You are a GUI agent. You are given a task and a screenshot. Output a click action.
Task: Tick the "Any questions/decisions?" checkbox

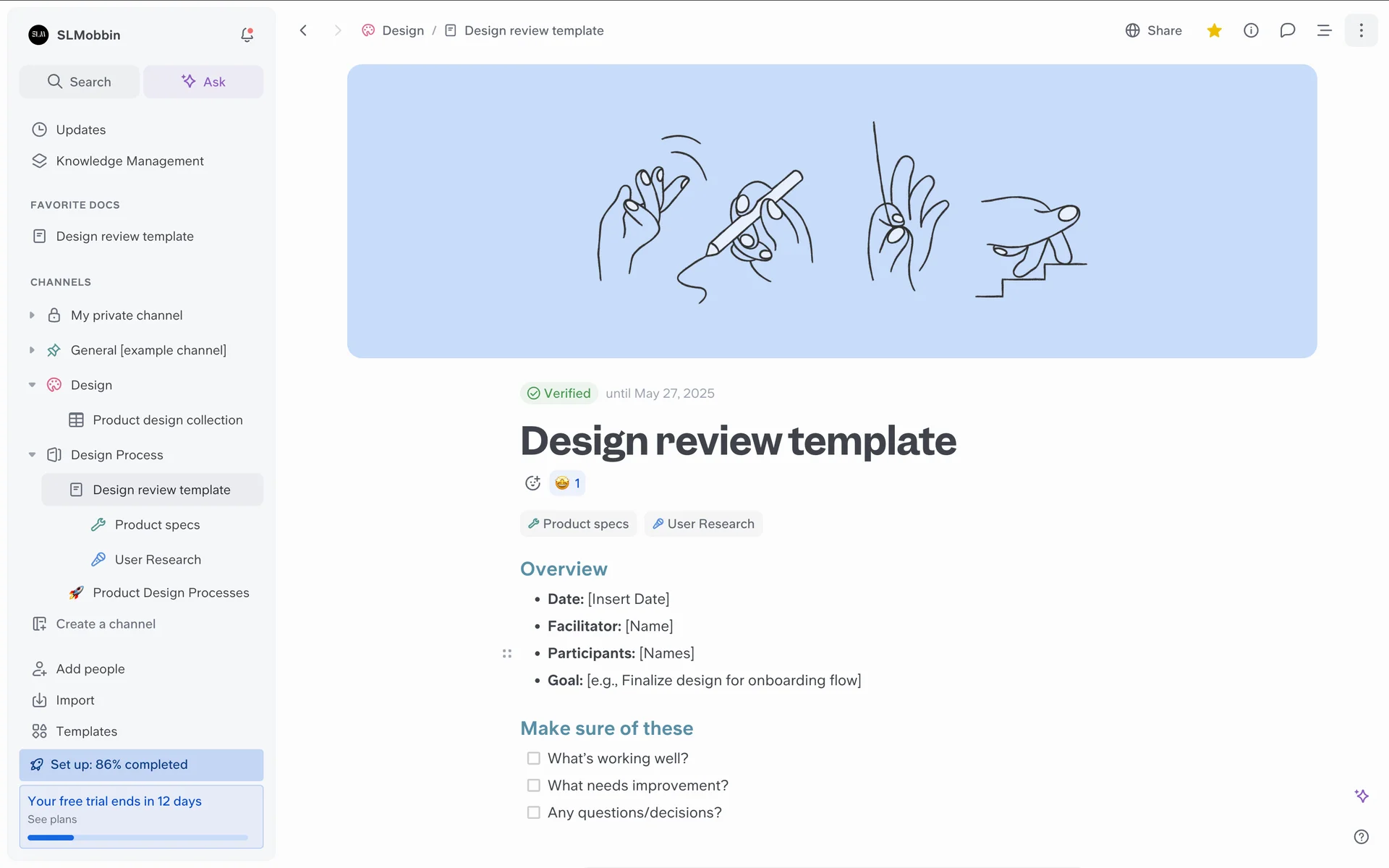click(534, 812)
